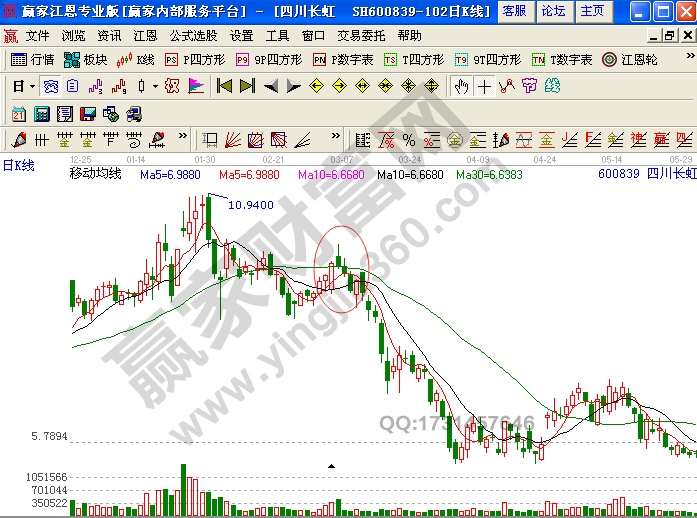
Task: Click the save floppy disk icon
Action: click(x=88, y=112)
